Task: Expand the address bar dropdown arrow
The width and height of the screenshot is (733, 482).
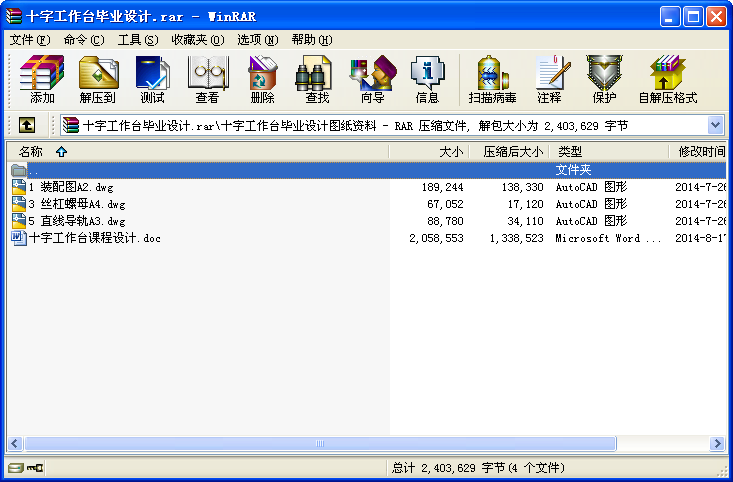Action: [x=715, y=125]
